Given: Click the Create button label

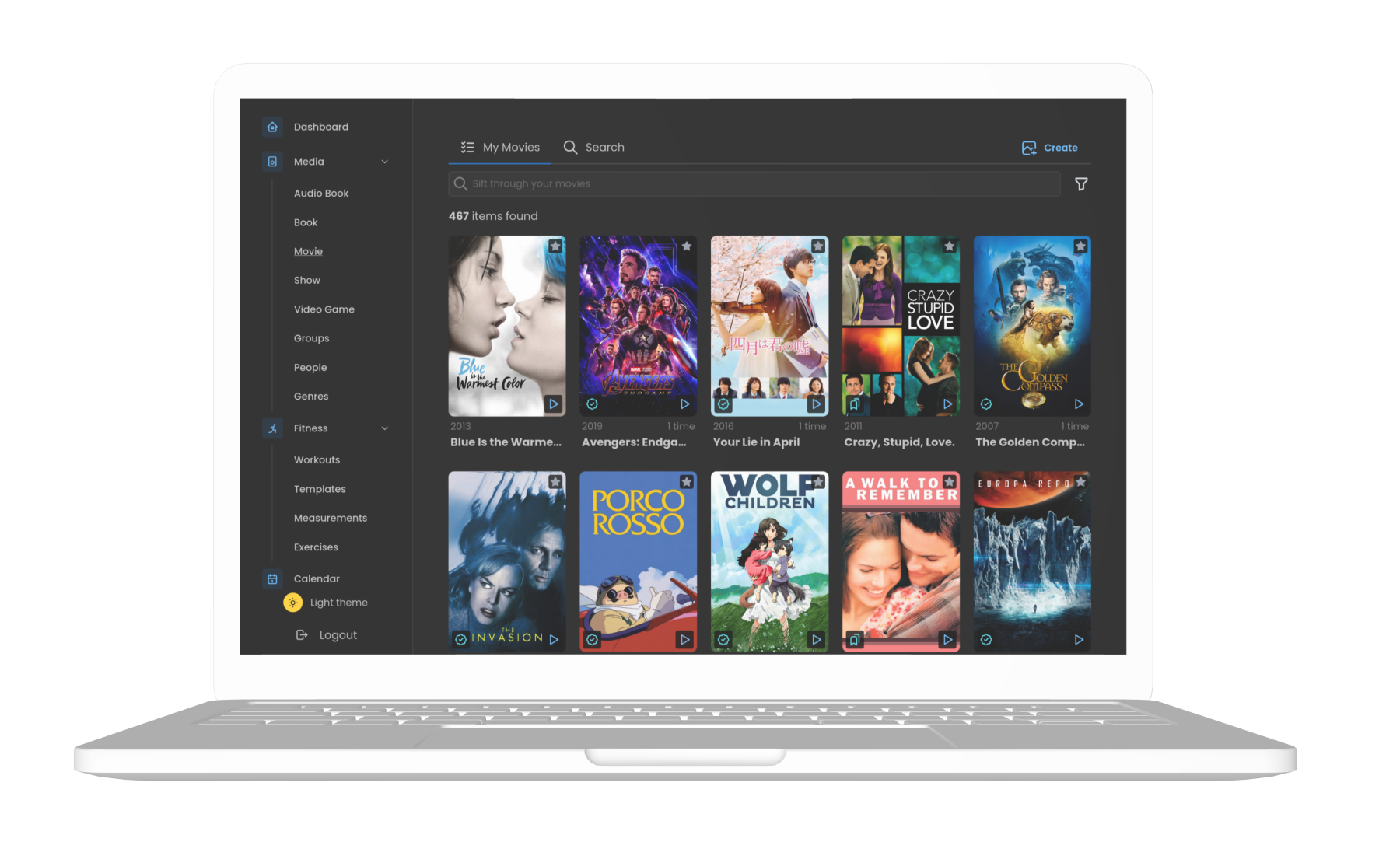Looking at the screenshot, I should click(1061, 148).
